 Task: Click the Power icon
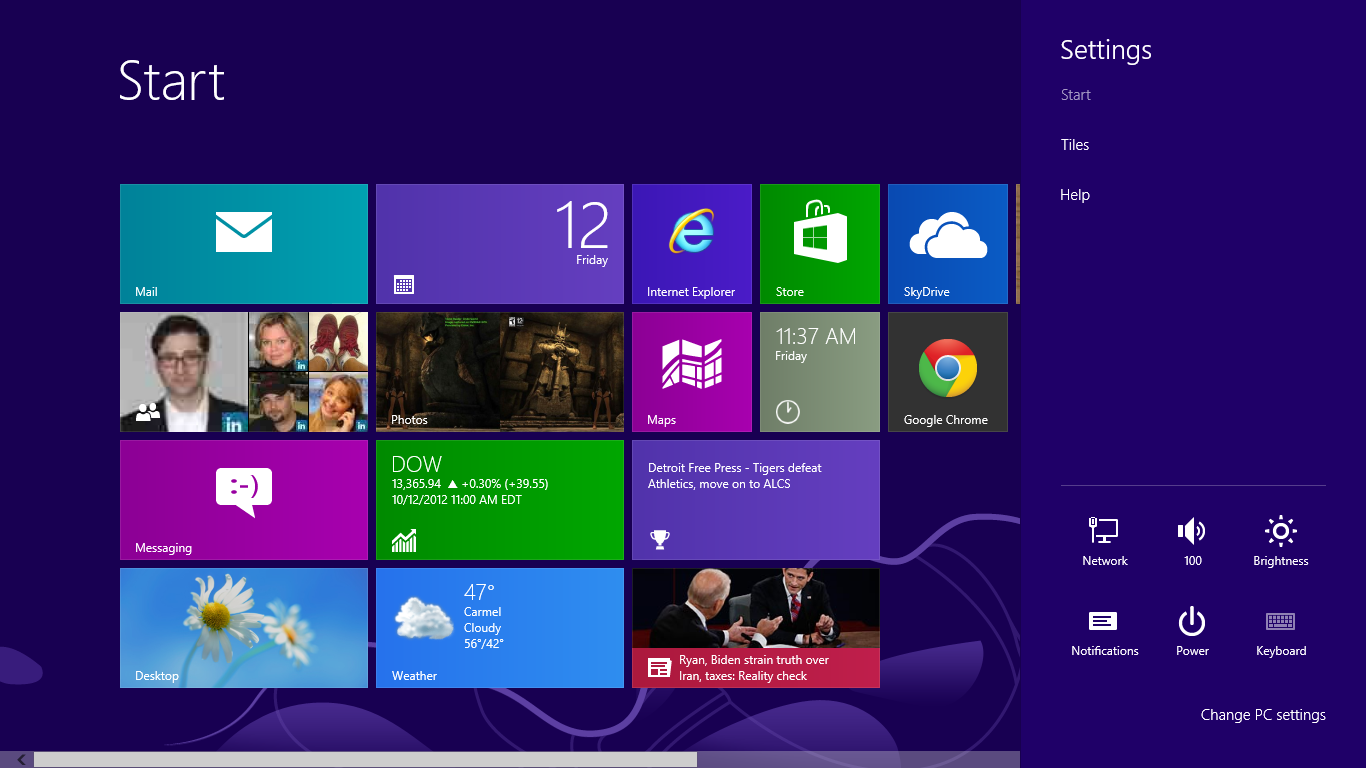pos(1192,631)
